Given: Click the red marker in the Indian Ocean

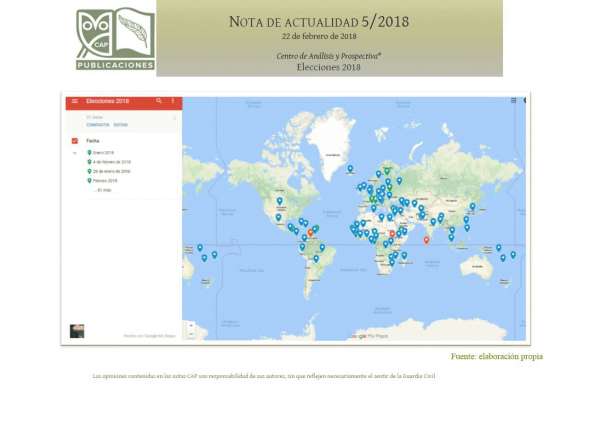Looking at the screenshot, I should [x=427, y=239].
